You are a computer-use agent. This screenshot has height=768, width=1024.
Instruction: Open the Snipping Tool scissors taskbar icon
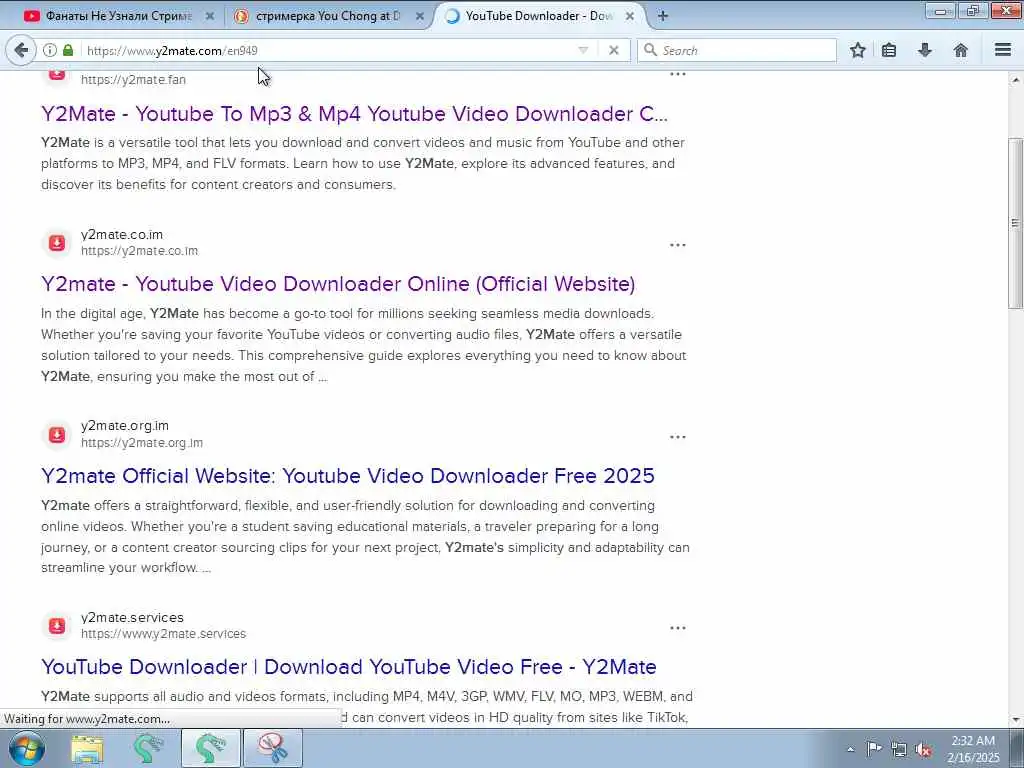272,748
